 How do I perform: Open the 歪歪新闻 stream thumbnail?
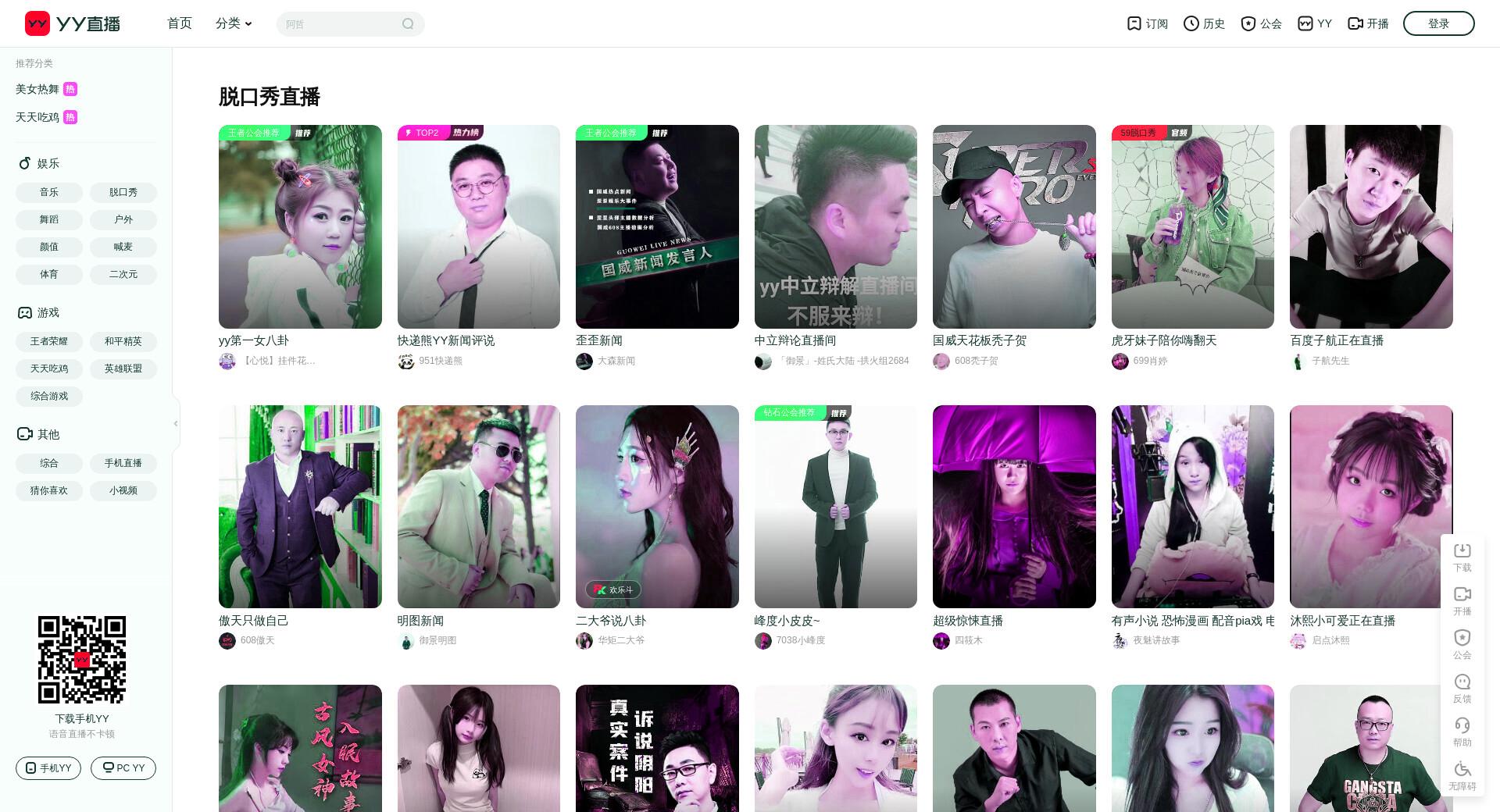(657, 226)
